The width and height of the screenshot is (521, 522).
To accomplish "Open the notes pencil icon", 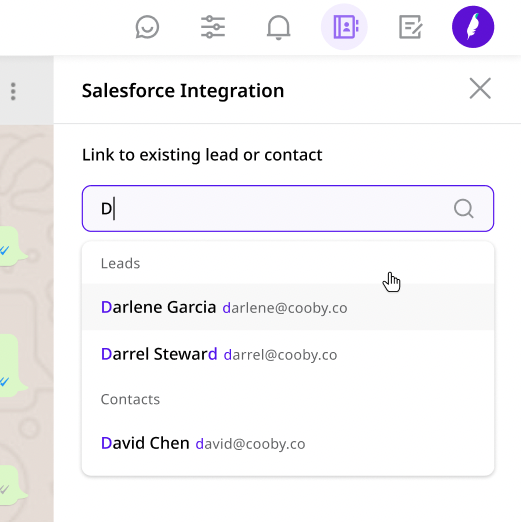I will 410,27.
